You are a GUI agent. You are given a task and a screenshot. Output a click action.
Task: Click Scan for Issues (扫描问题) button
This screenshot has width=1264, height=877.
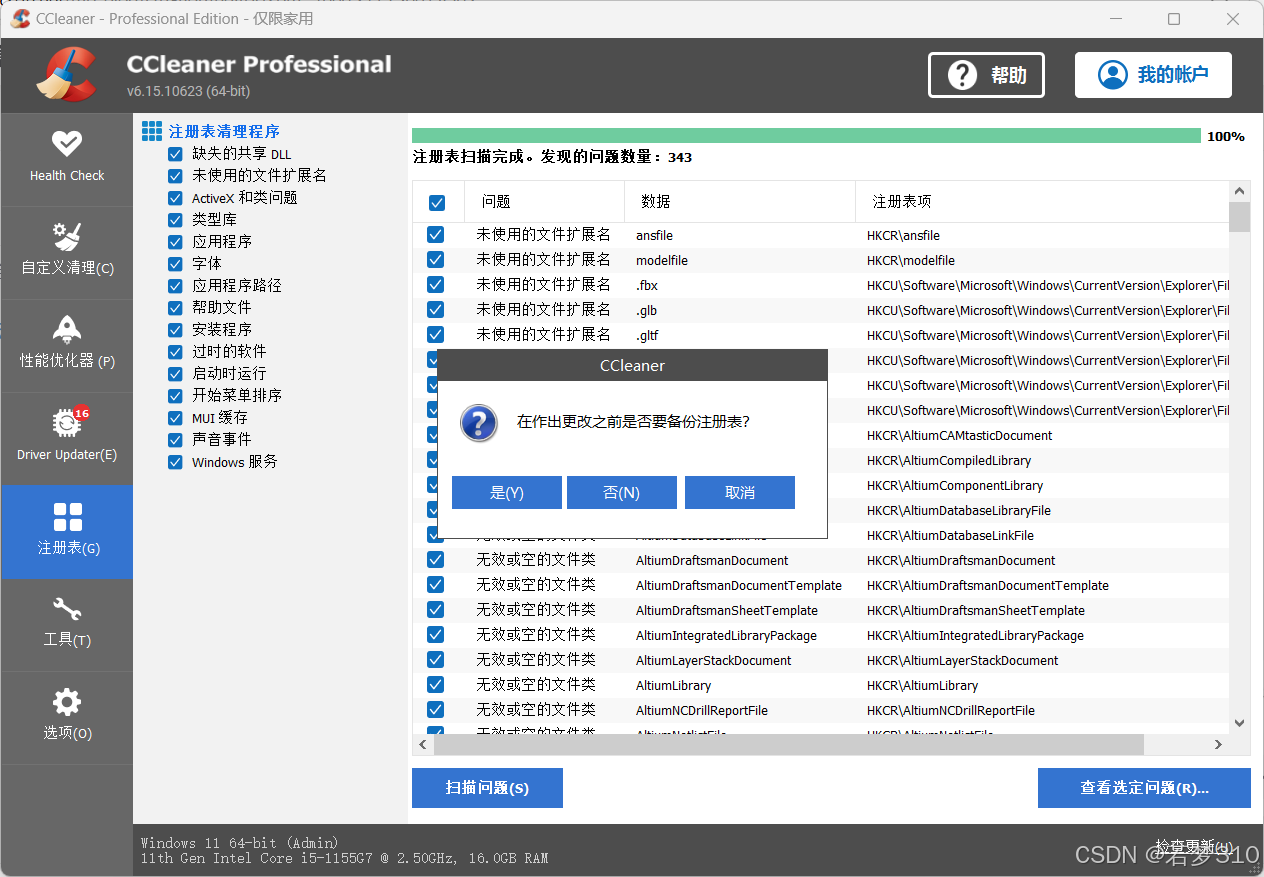487,788
